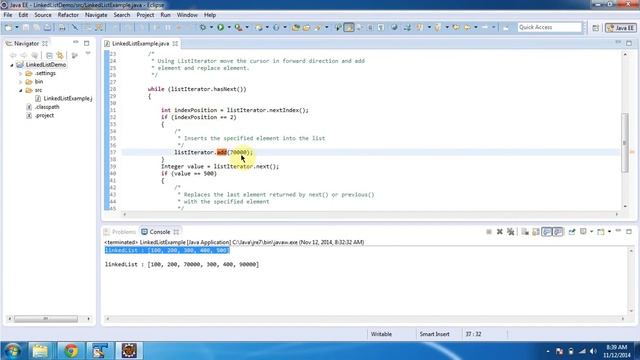
Task: Open the Source menu
Action: tap(43, 15)
